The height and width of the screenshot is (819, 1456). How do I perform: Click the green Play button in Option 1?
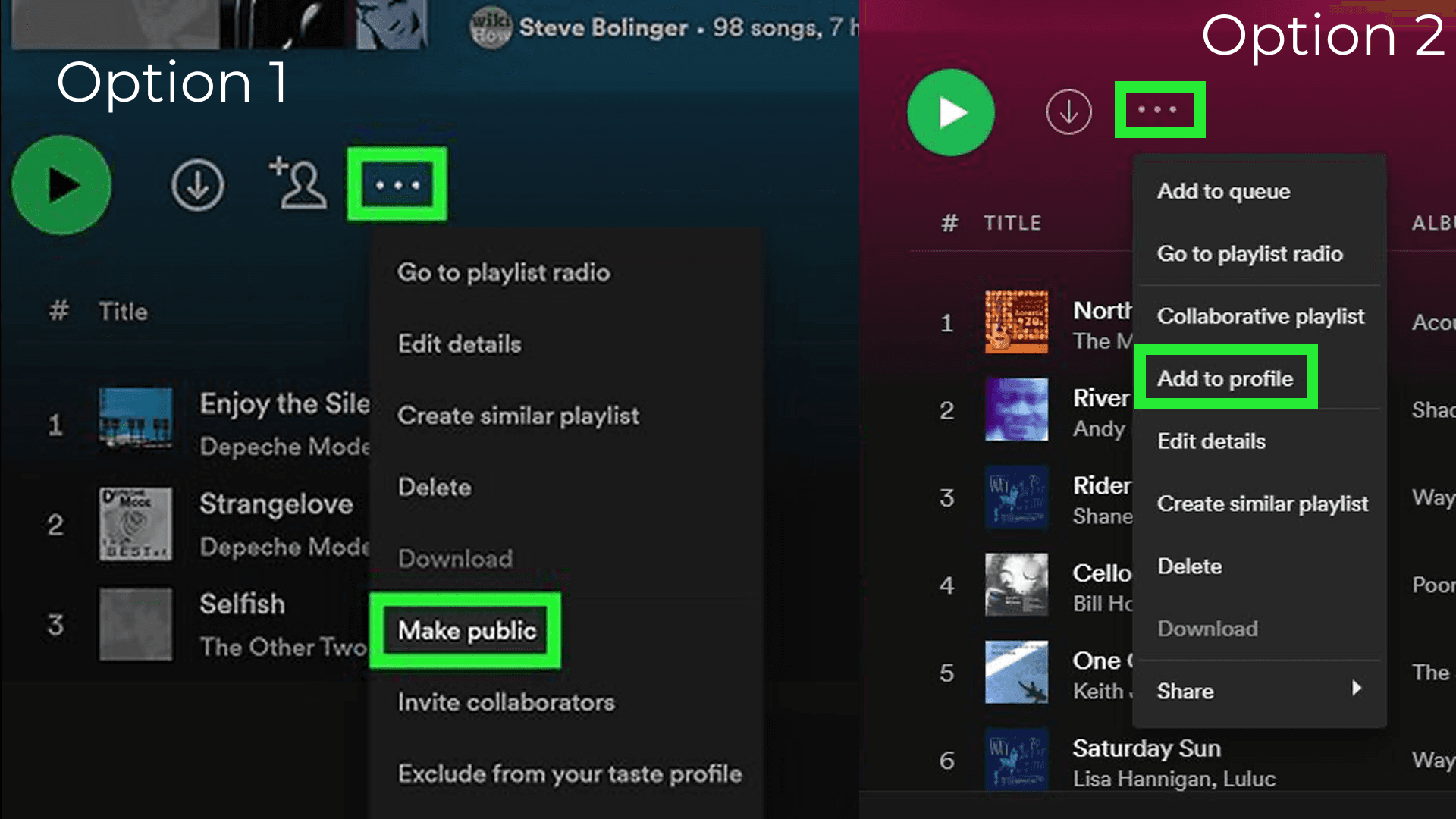61,184
